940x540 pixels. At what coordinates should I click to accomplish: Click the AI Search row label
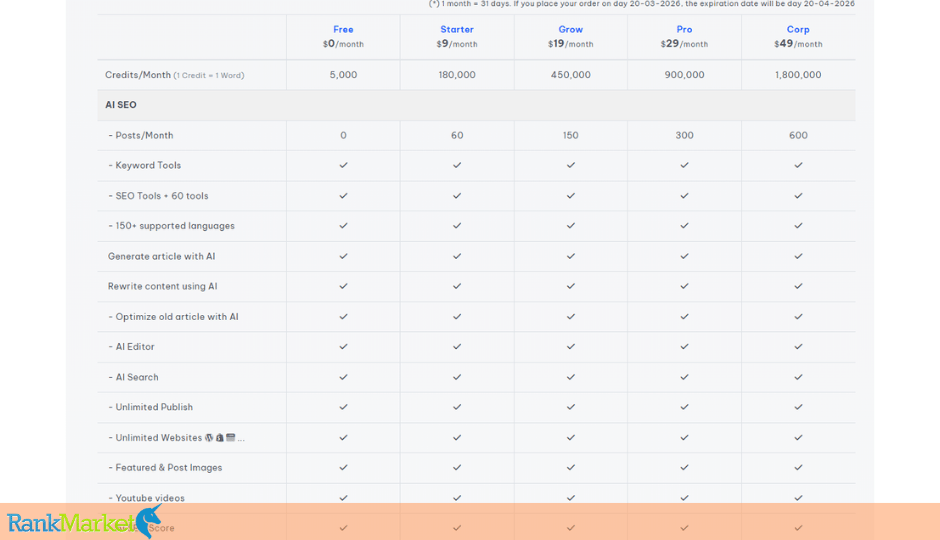pos(133,377)
